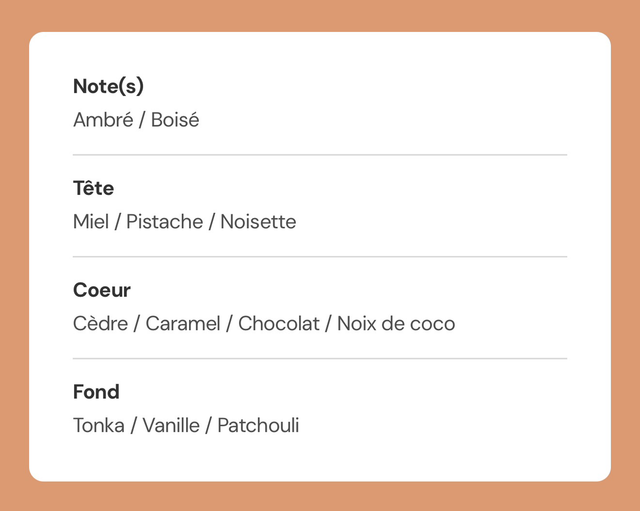Viewport: 640px width, 511px height.
Task: Select Miel in the Tête notes
Action: point(90,222)
